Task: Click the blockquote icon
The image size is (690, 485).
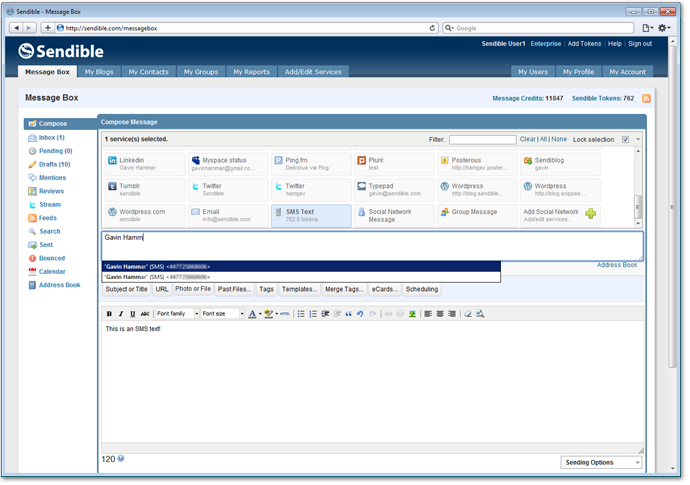Action: [349, 315]
